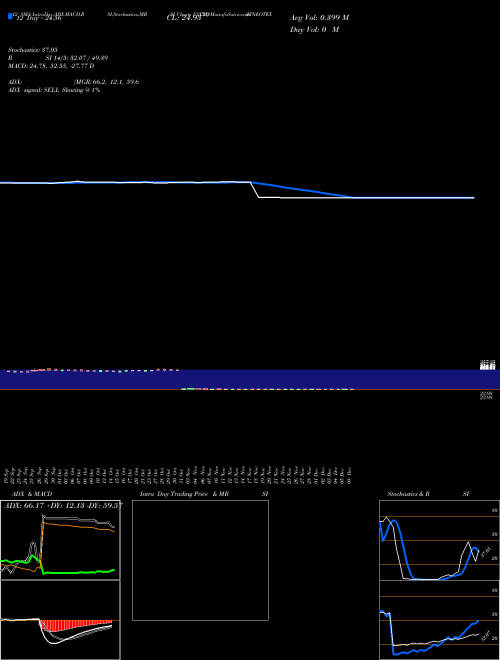Click the 'Intra Day Trading Price & MR' title
500x660 pixels.
tap(184, 494)
